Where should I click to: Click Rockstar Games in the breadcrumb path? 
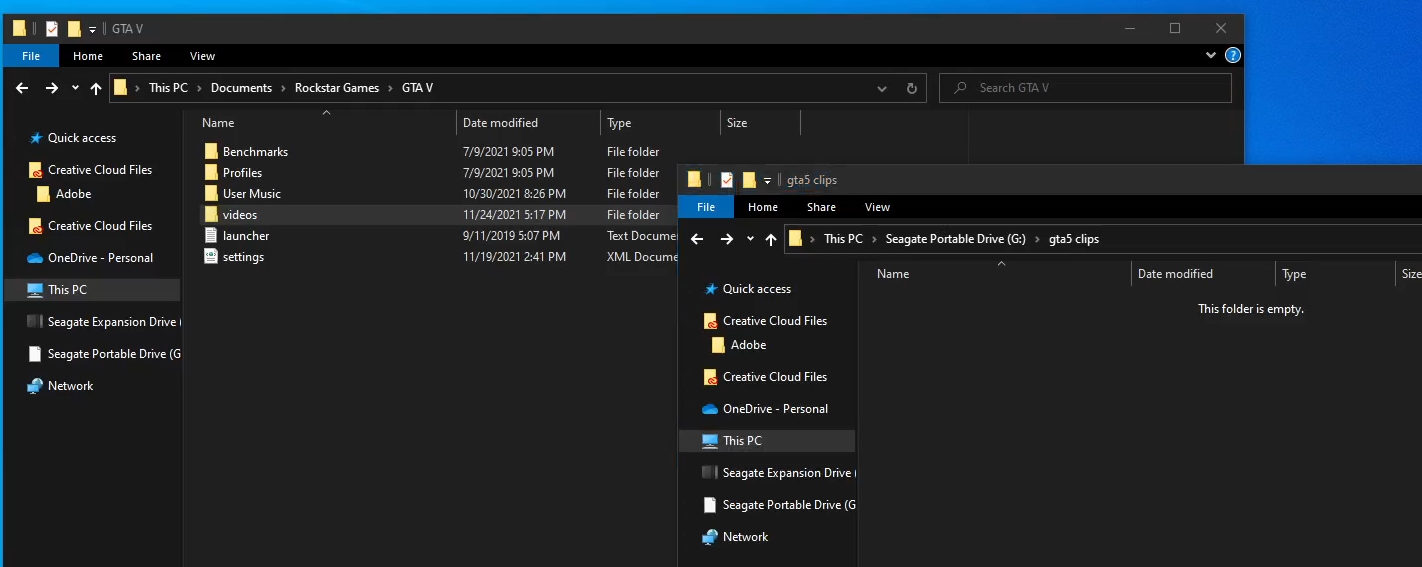tap(337, 88)
